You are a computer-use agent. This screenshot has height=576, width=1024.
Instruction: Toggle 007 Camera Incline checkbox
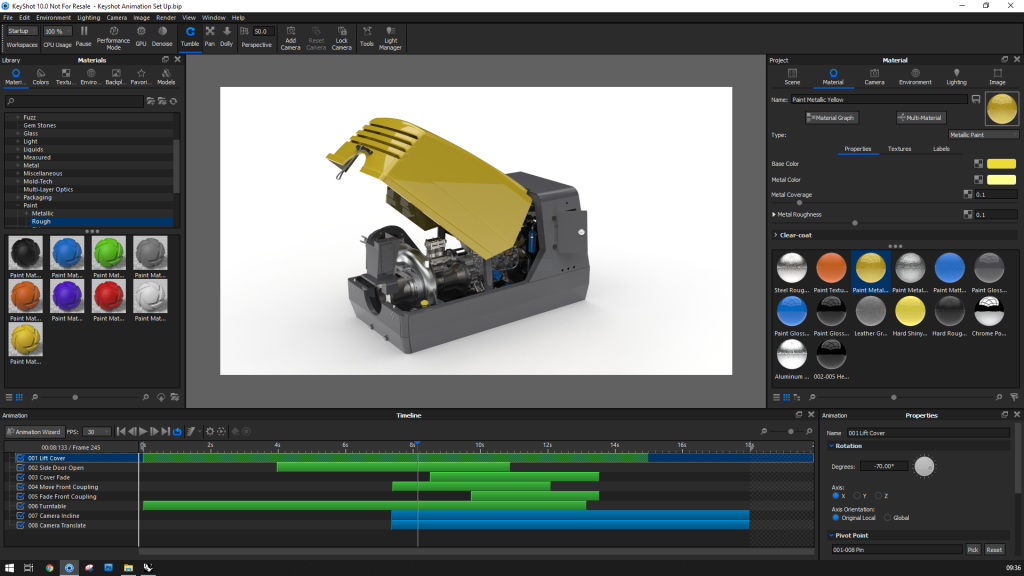pyautogui.click(x=20, y=515)
